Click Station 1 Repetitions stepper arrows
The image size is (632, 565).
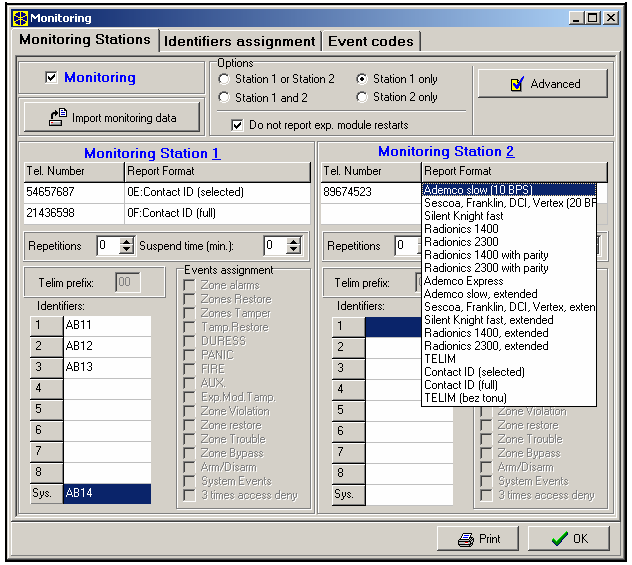click(x=127, y=245)
